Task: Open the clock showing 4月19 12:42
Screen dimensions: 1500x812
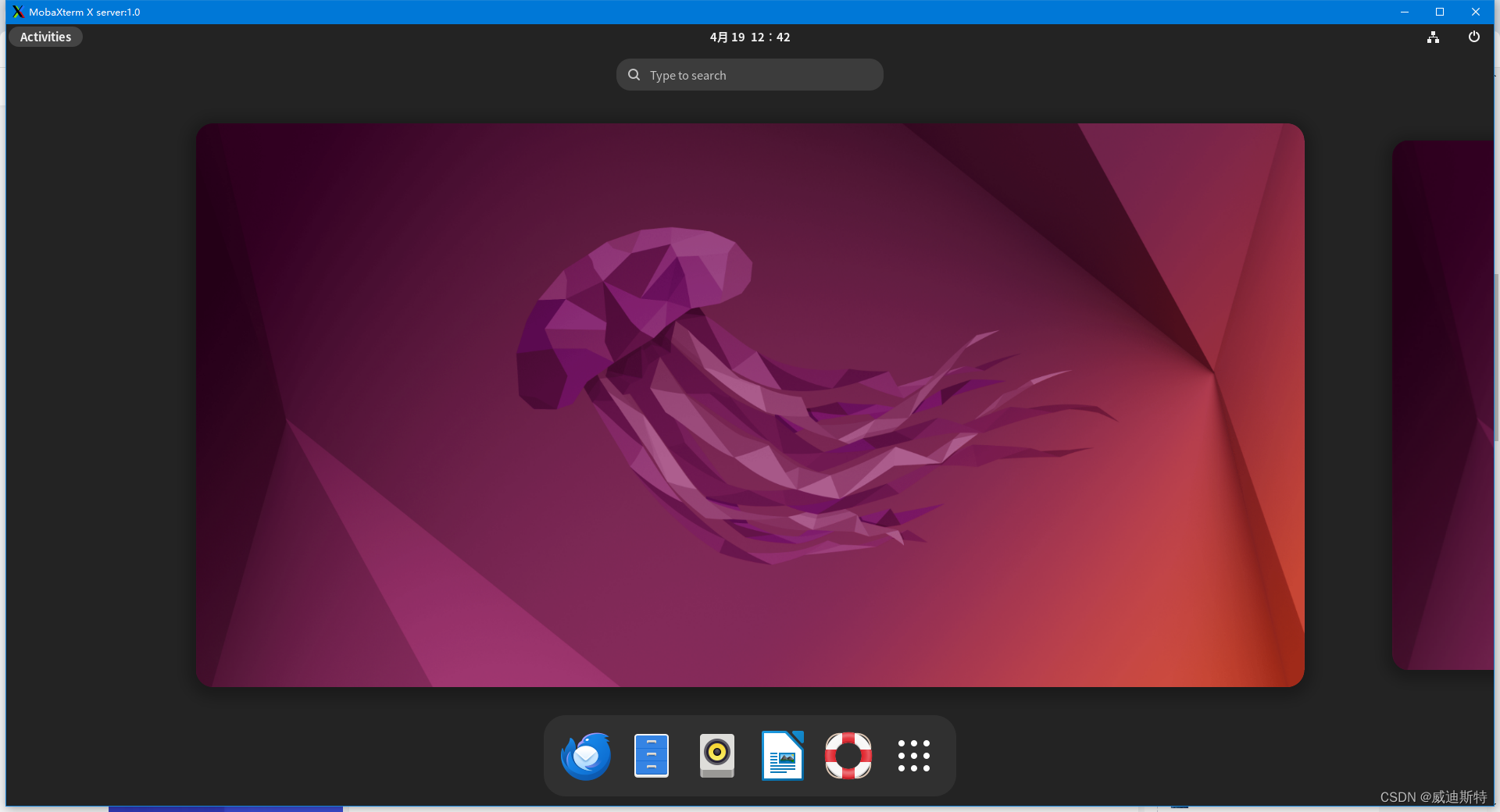Action: coord(750,37)
